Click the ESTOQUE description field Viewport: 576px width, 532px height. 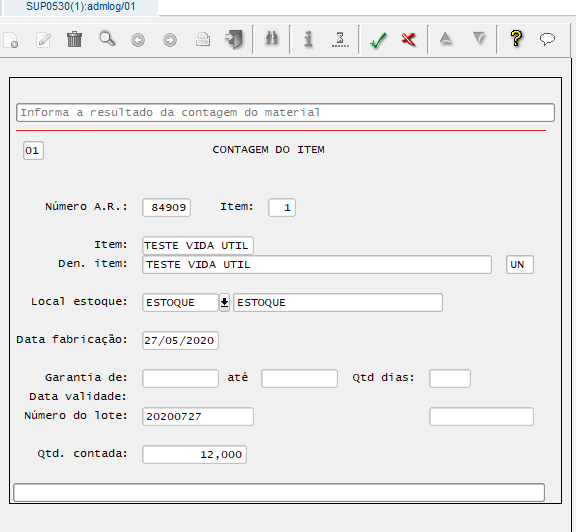coord(338,302)
